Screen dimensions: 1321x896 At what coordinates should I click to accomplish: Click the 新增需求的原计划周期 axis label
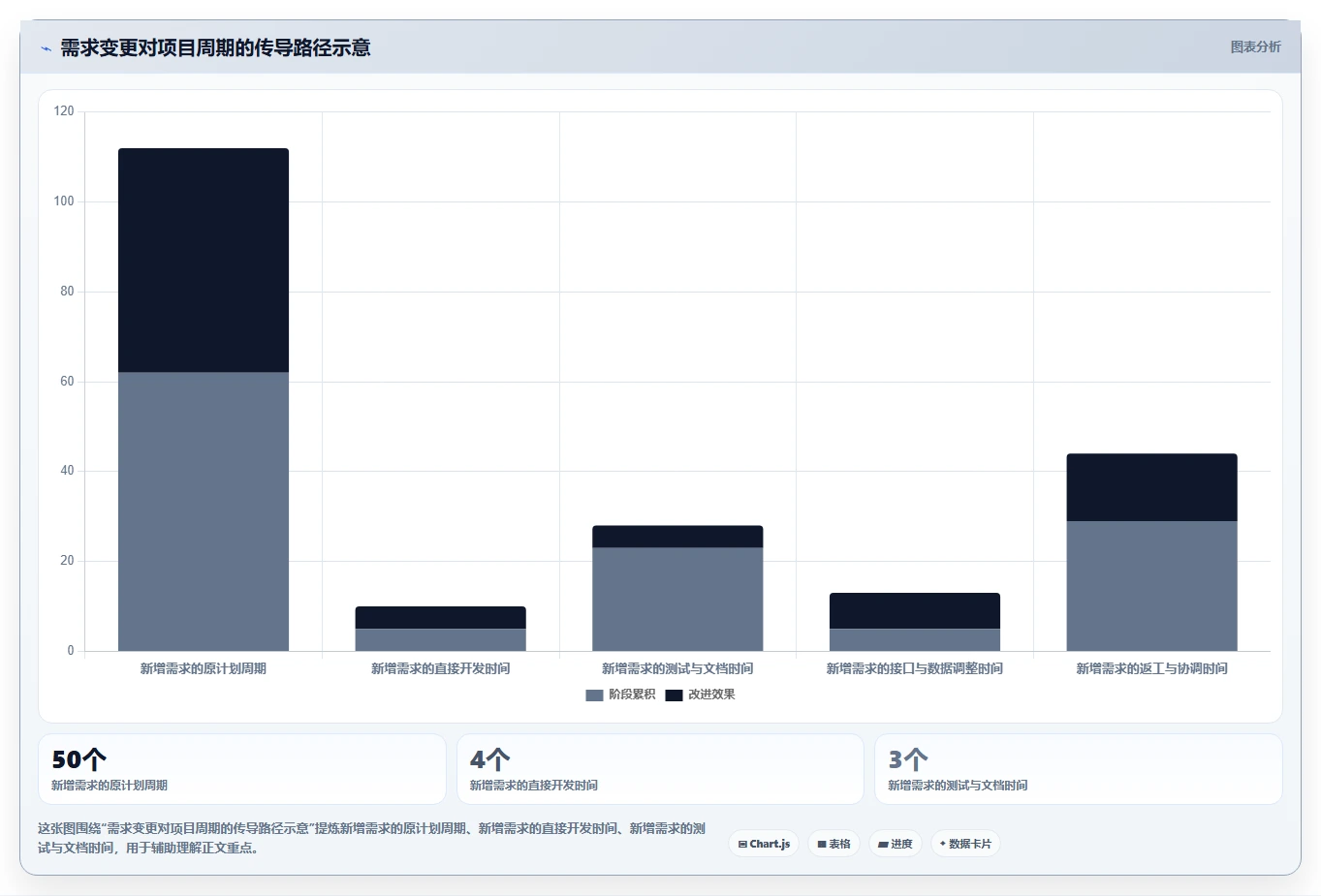[204, 668]
